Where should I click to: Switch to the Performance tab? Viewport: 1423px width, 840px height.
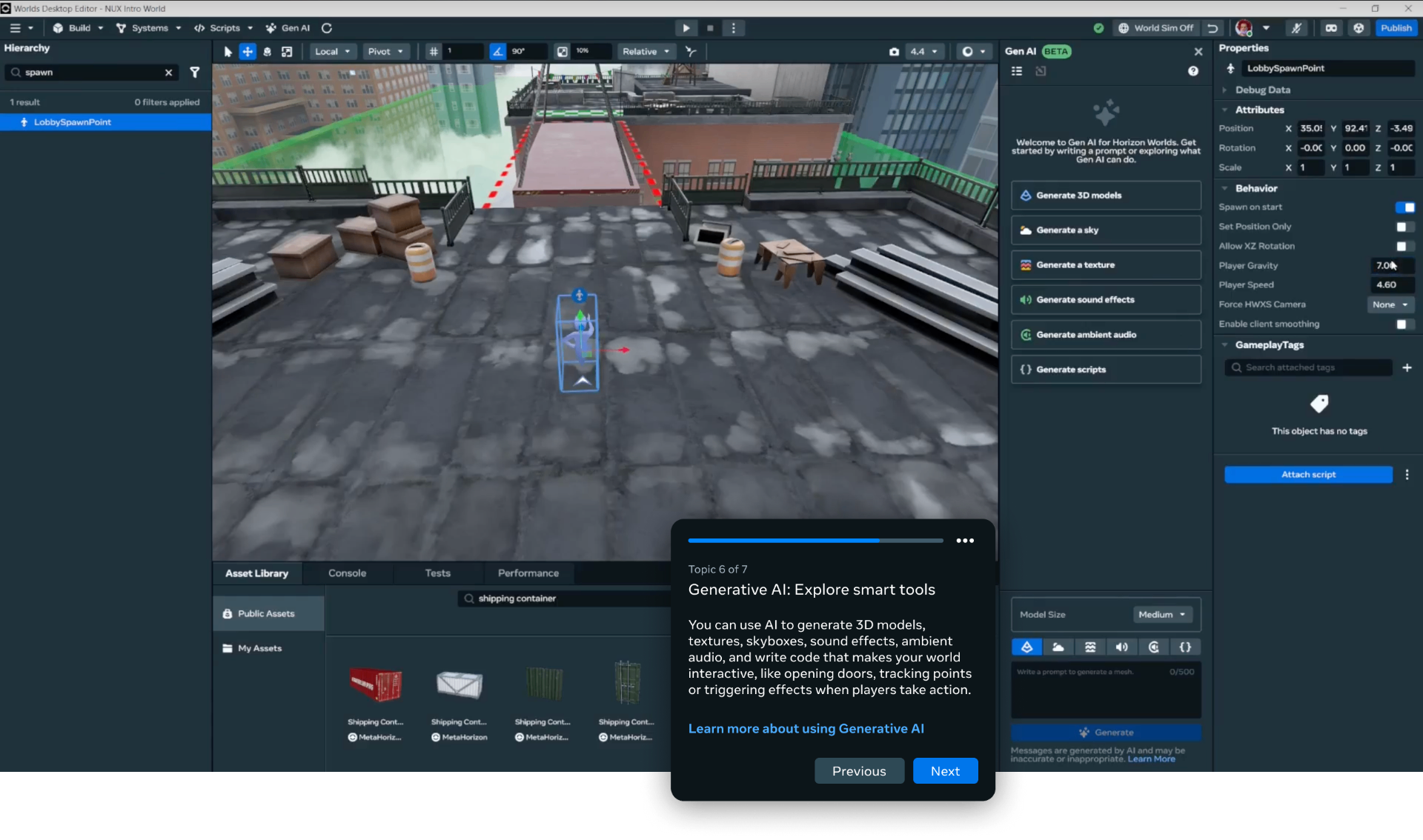528,573
